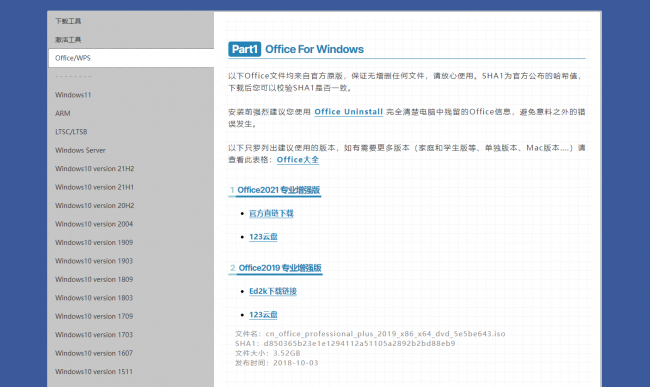Select the Office/WPS sidebar item
This screenshot has width=650, height=387.
[x=131, y=58]
